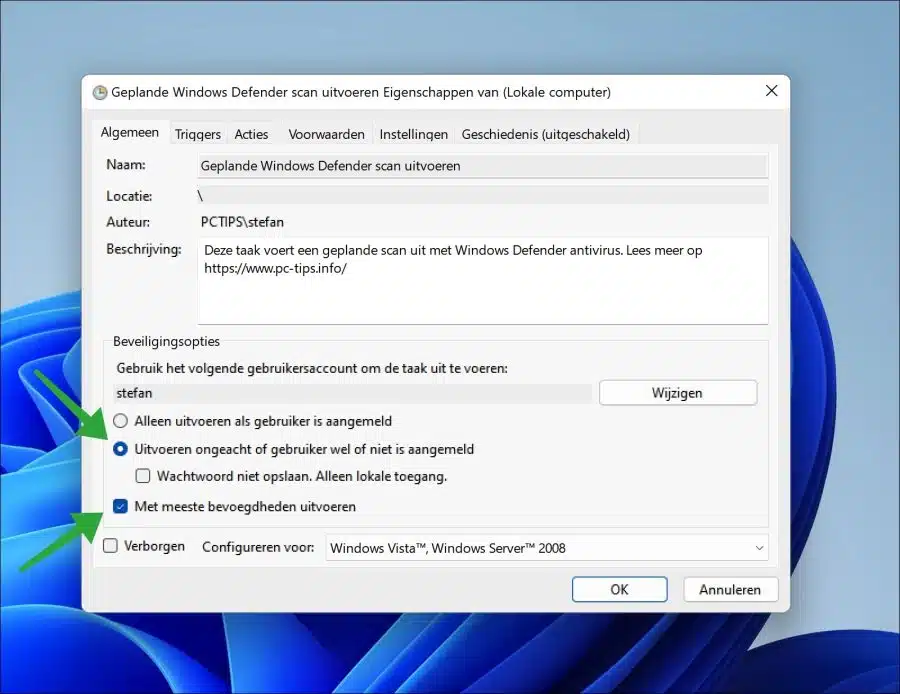Close the properties dialog with X
Screen dimensions: 900x694
[x=771, y=91]
